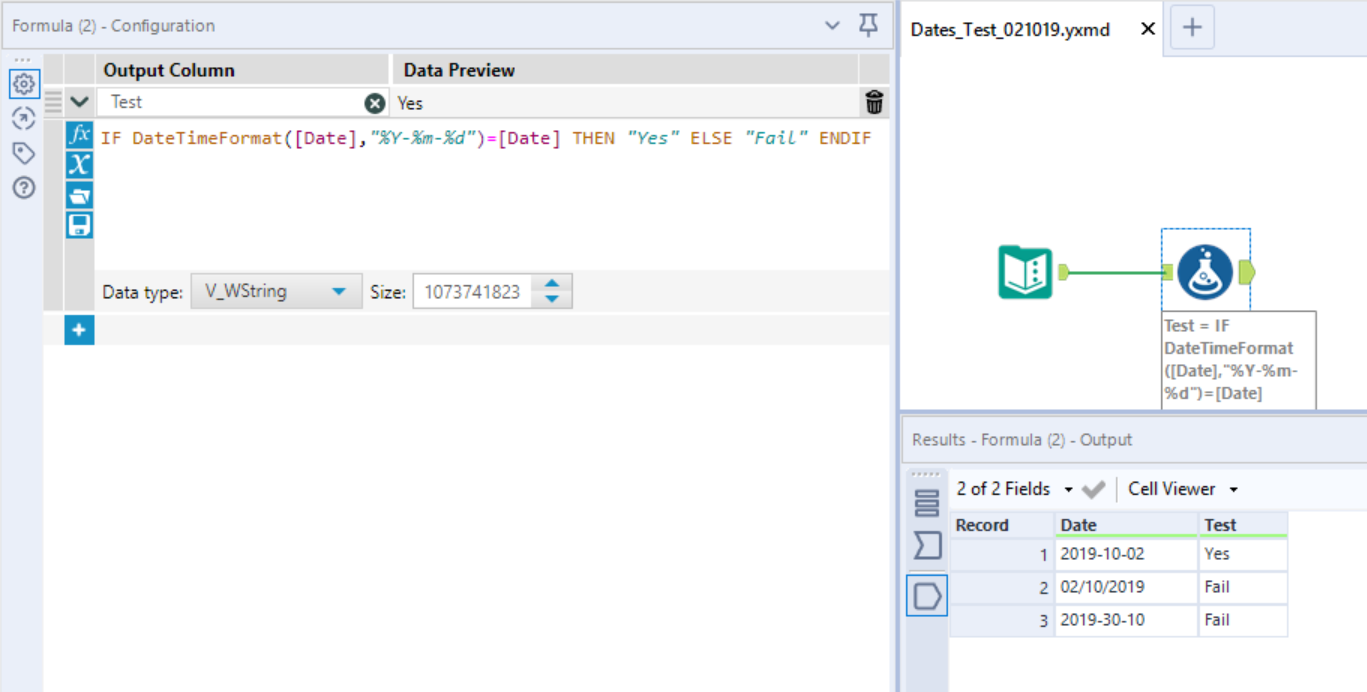Add a new output column with the plus button
The height and width of the screenshot is (692, 1367).
(79, 330)
